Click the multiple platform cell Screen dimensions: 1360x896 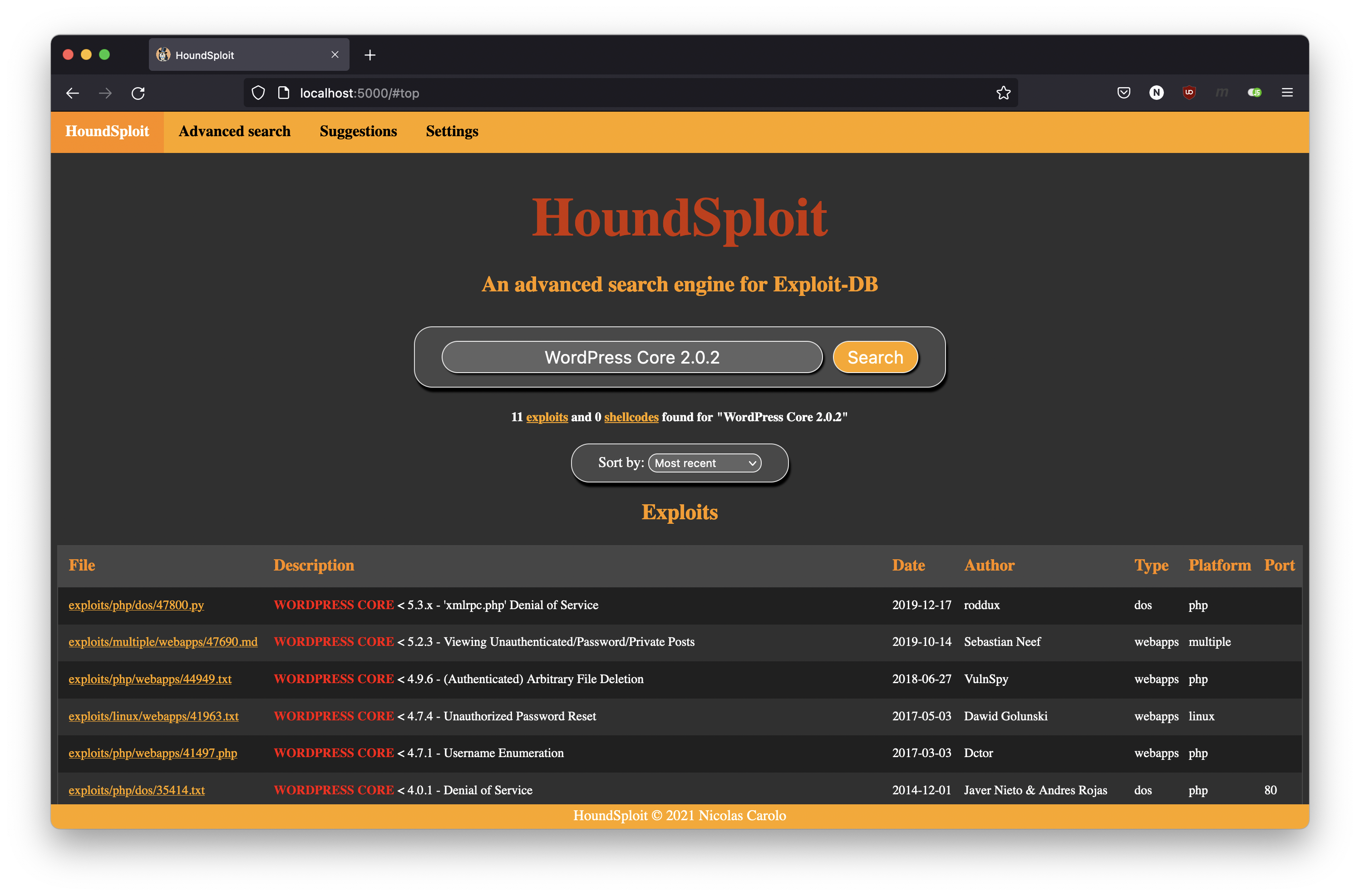tap(1210, 642)
